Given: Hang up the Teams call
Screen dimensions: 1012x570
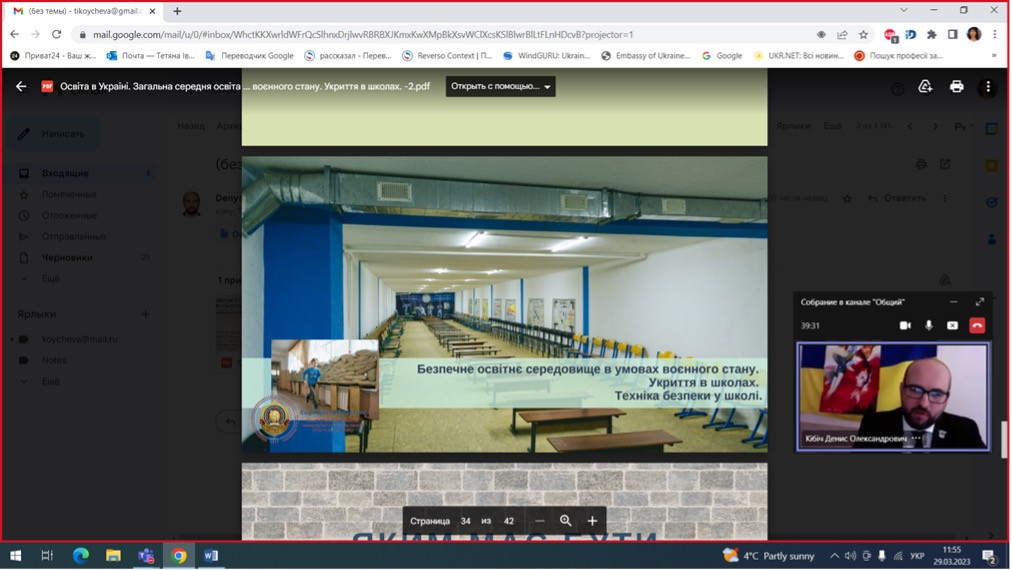Looking at the screenshot, I should click(x=977, y=325).
